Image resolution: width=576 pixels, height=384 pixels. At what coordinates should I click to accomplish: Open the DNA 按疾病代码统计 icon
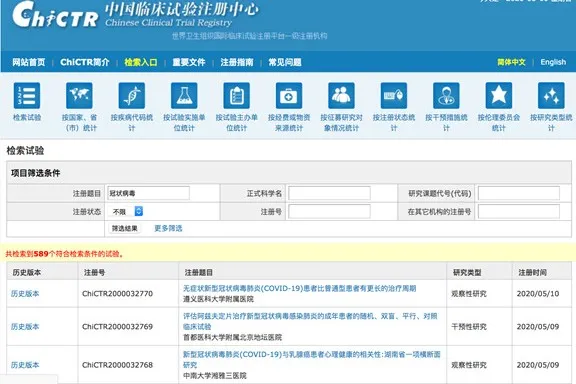point(132,96)
